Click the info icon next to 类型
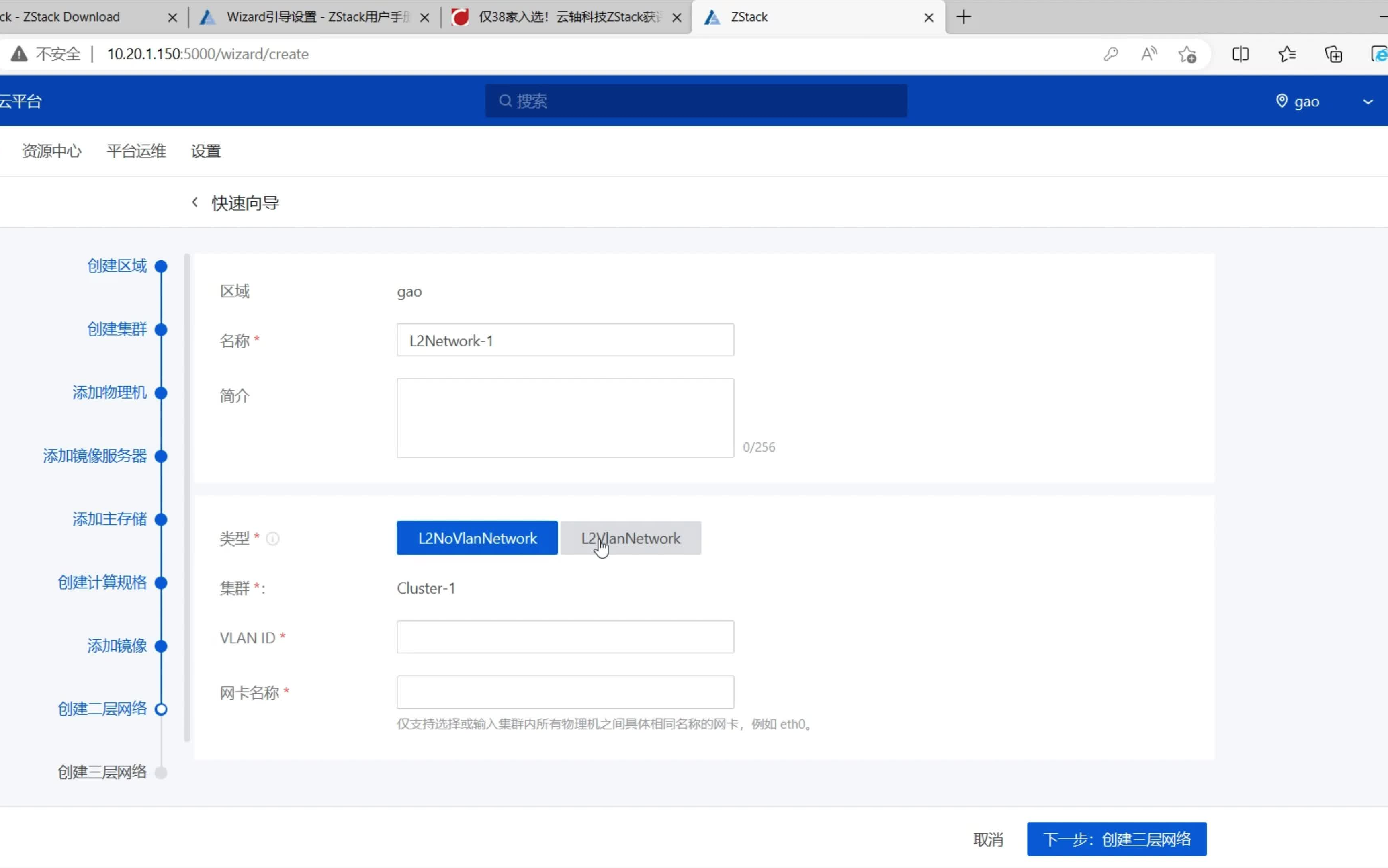1388x868 pixels. click(272, 538)
